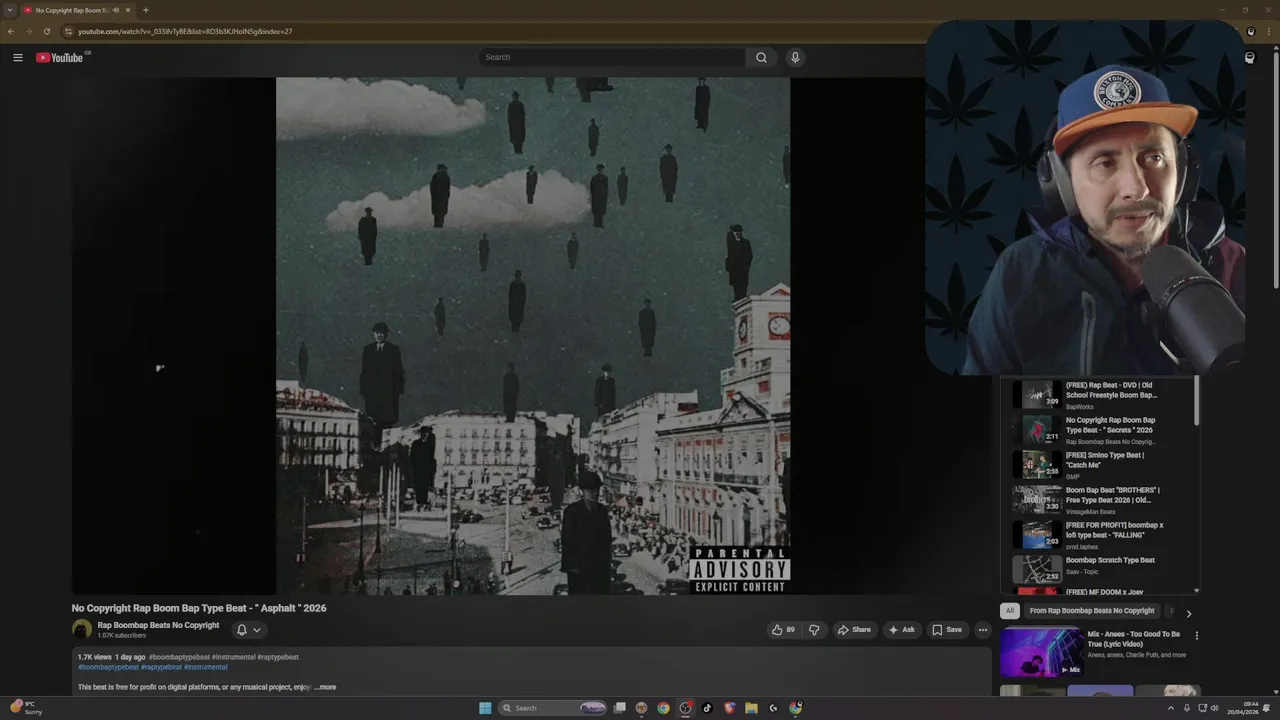Open Rap Boombap Beats No Copyright channel

pos(158,625)
